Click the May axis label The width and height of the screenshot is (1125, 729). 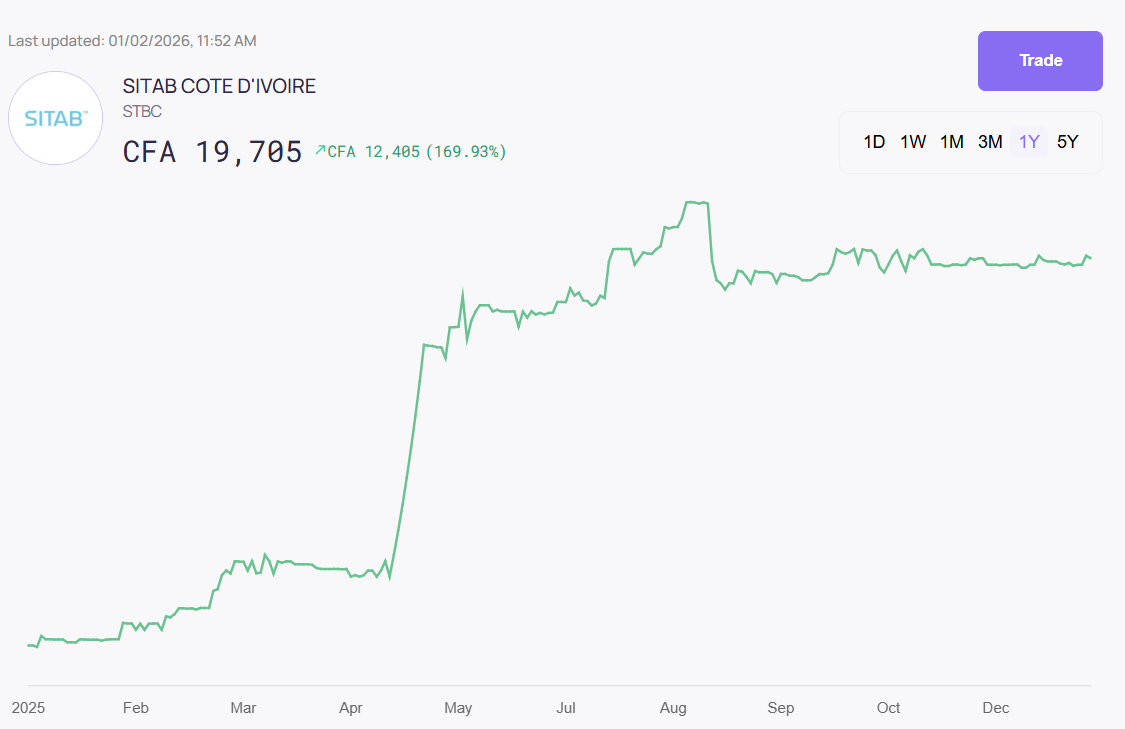pyautogui.click(x=458, y=708)
